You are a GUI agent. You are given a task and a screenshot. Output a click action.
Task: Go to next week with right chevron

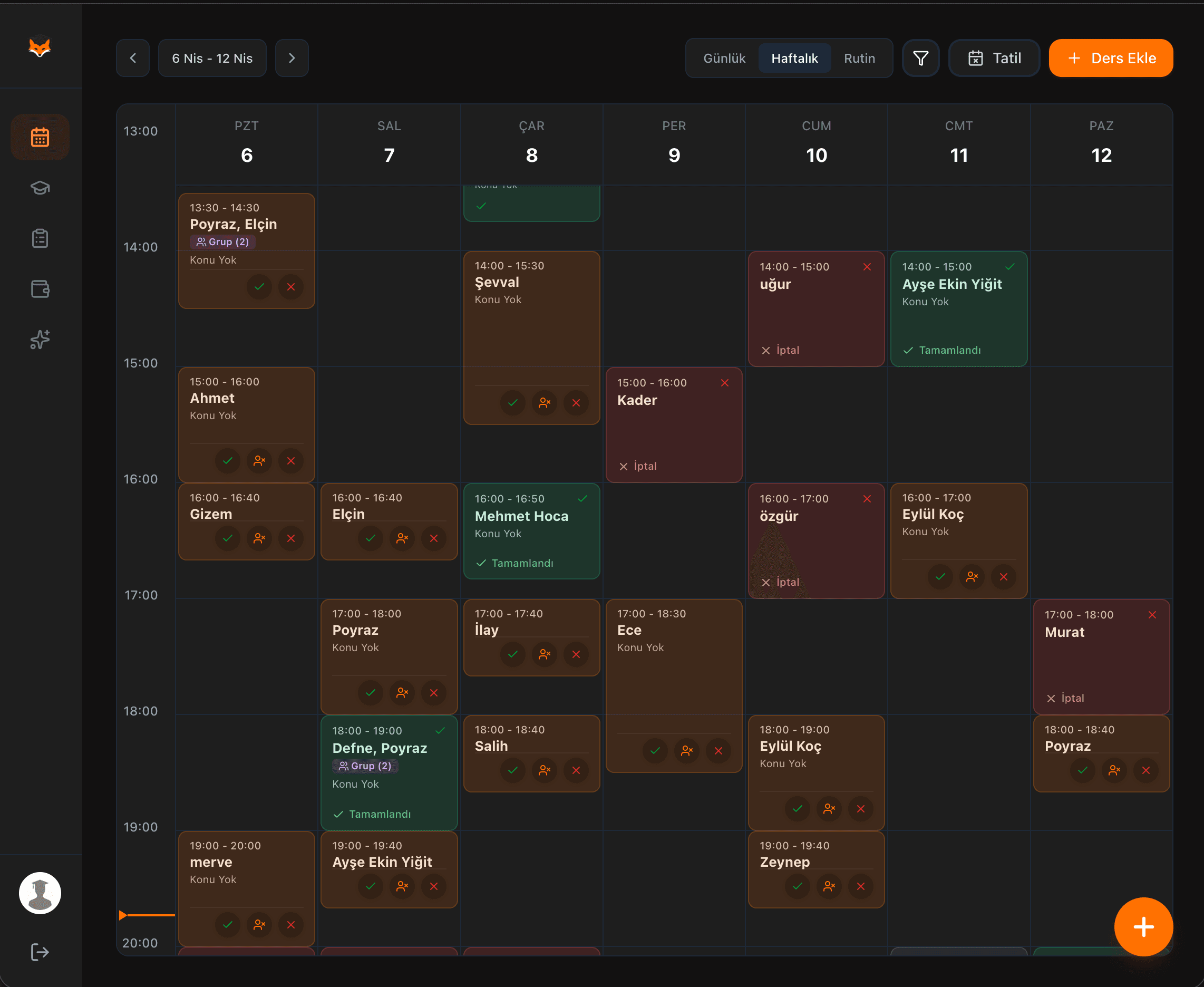292,58
